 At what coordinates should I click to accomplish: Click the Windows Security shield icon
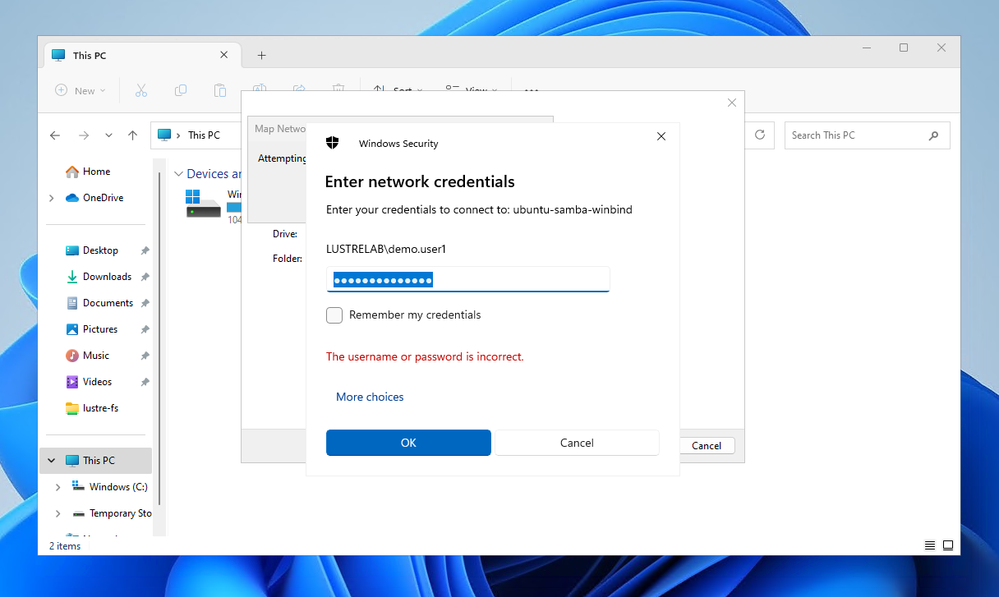(x=332, y=143)
